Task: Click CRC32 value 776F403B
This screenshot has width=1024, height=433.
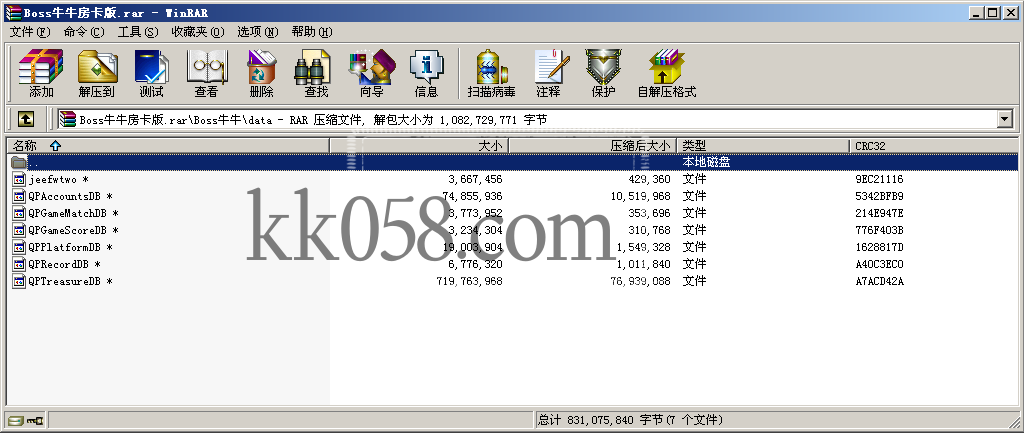Action: pyautogui.click(x=879, y=230)
